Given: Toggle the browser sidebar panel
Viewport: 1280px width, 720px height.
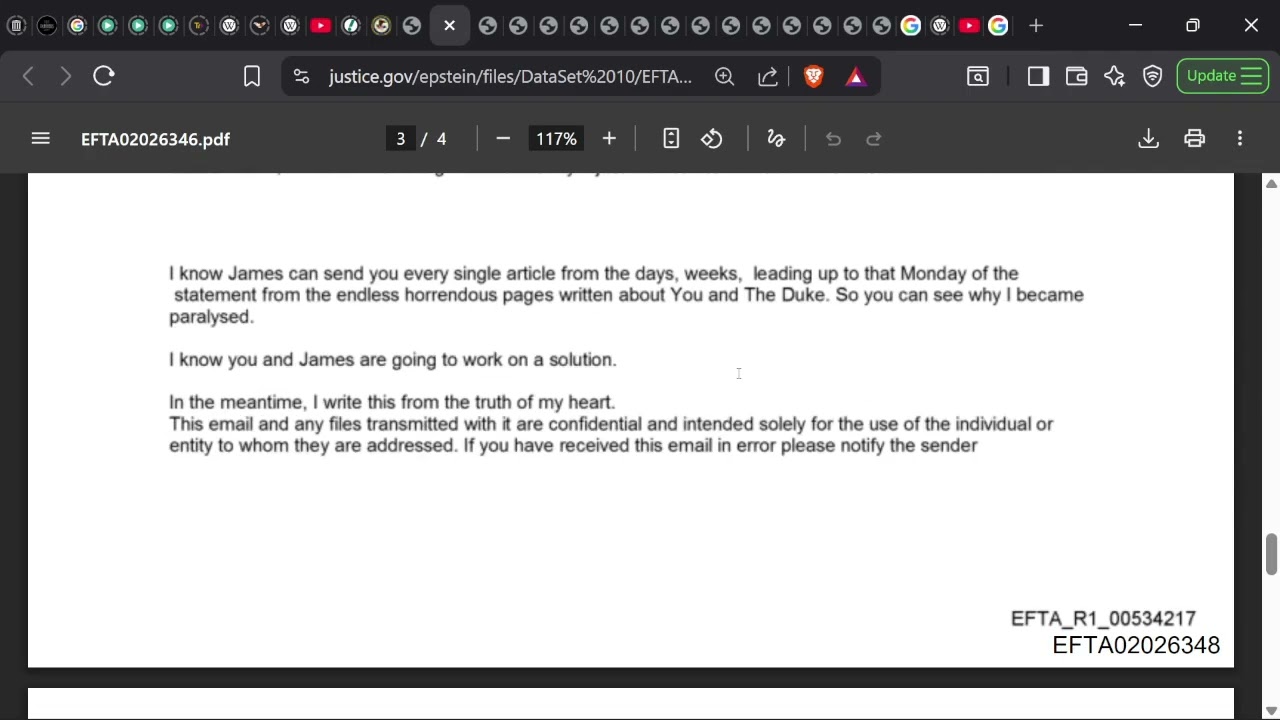Looking at the screenshot, I should 1038,76.
